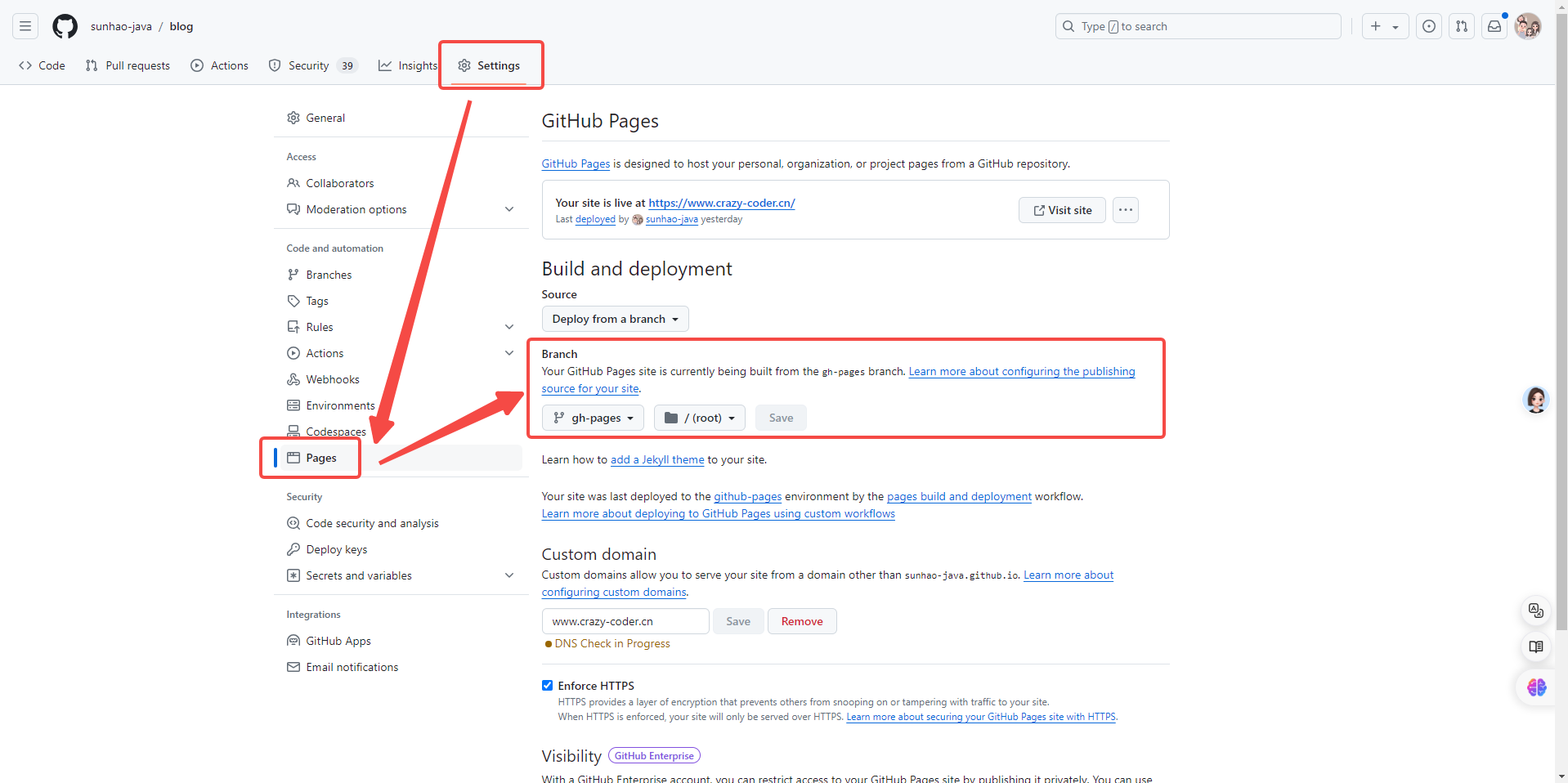Go to the GitHub homepage logo
The height and width of the screenshot is (783, 1568).
[x=65, y=26]
